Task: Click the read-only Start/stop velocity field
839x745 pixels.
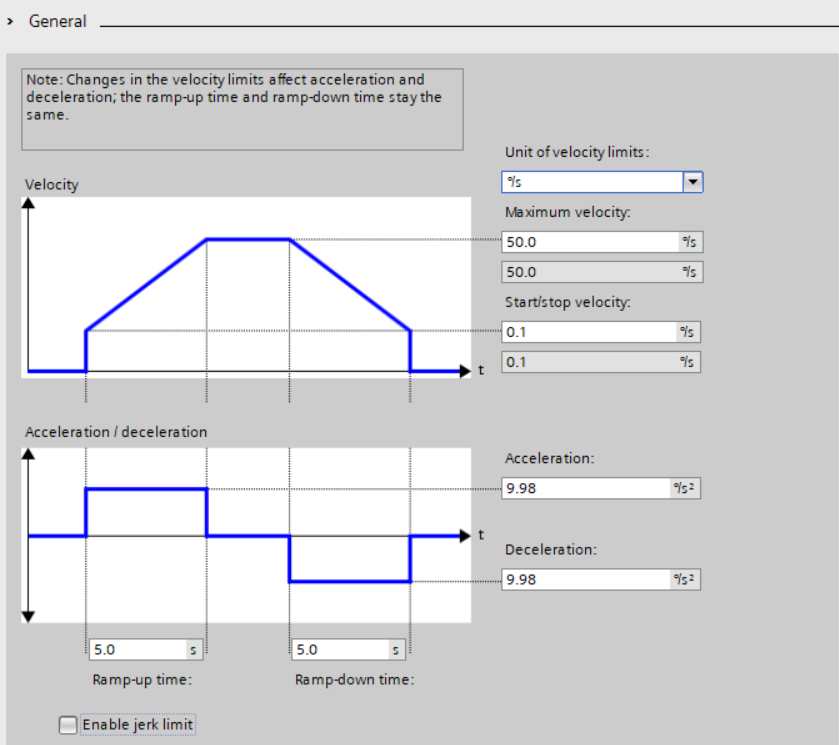Action: [601, 362]
